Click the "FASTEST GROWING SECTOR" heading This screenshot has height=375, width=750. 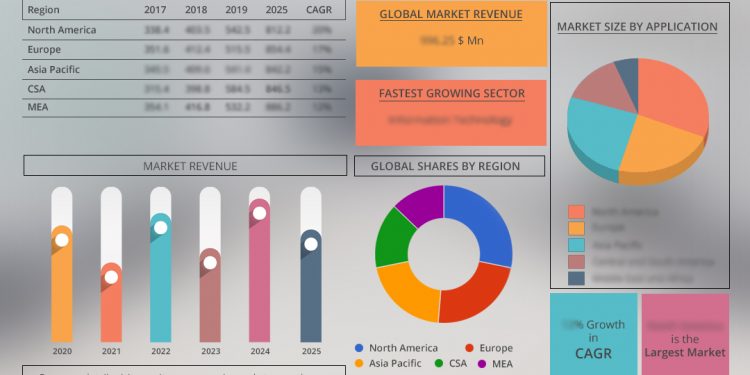[452, 94]
